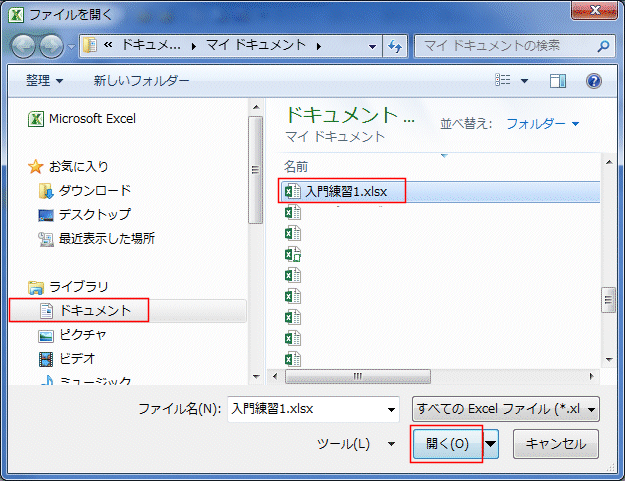Click file list scroll down arrow
625x481 pixels.
point(609,359)
